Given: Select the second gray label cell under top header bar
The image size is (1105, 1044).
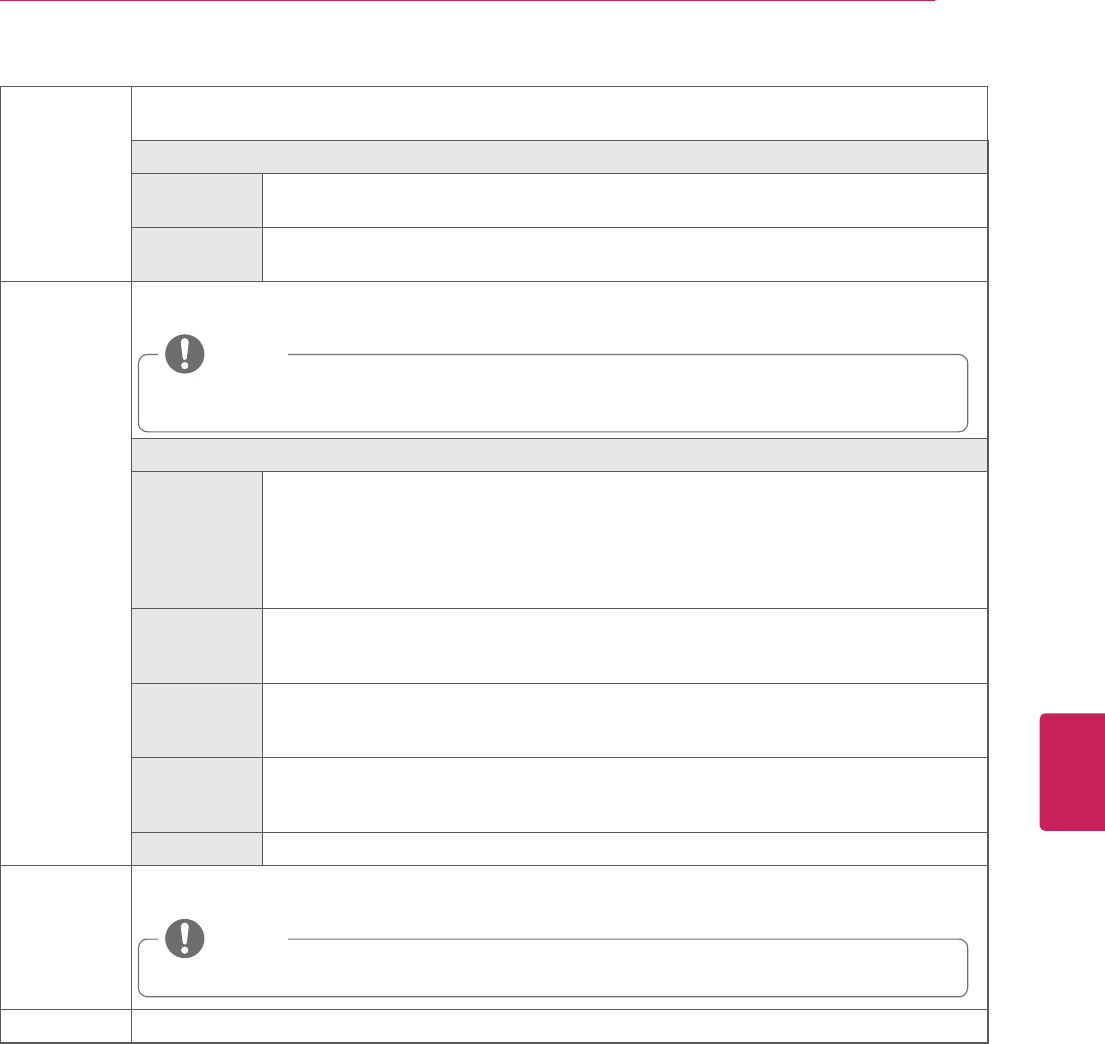Looking at the screenshot, I should 197,254.
